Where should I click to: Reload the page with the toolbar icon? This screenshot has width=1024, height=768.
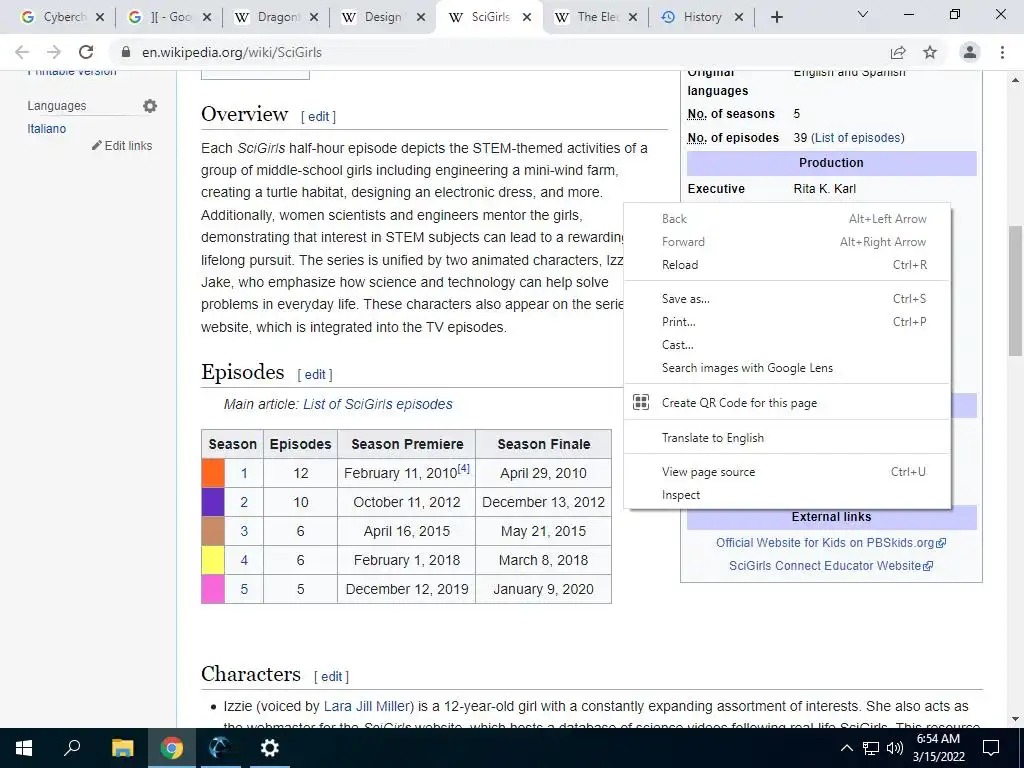pyautogui.click(x=86, y=52)
